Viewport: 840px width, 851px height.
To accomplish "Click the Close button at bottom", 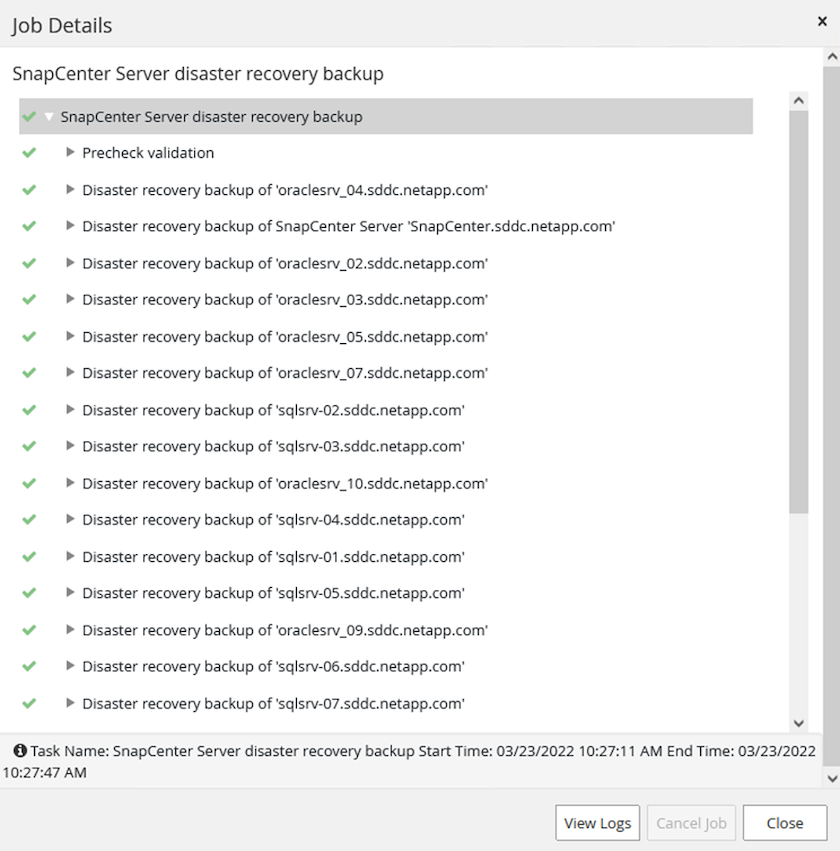I will pos(785,823).
